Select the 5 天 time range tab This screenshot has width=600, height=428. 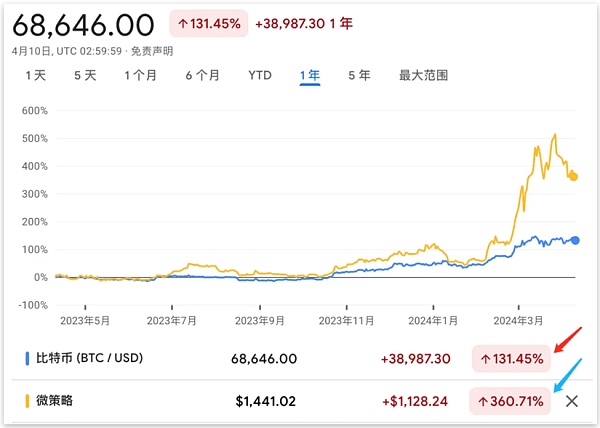point(85,75)
